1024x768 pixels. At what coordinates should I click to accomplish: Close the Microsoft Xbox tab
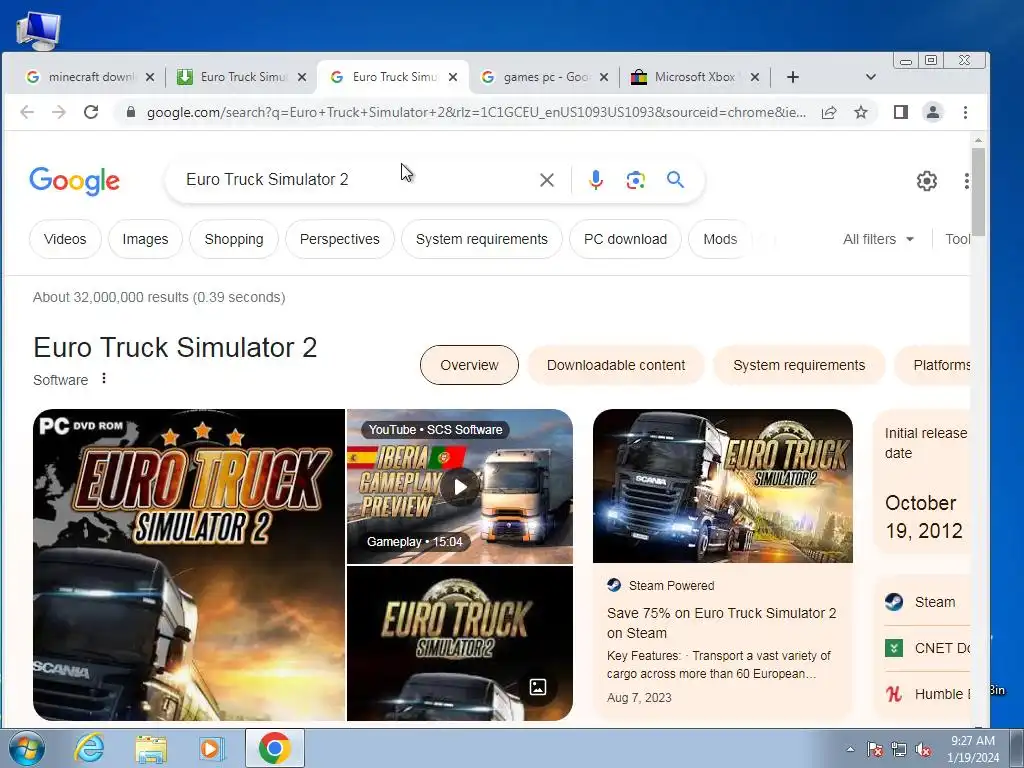(754, 77)
